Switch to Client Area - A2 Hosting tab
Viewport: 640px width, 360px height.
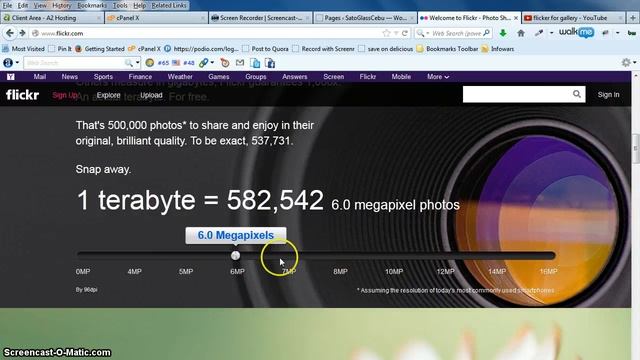pyautogui.click(x=51, y=18)
